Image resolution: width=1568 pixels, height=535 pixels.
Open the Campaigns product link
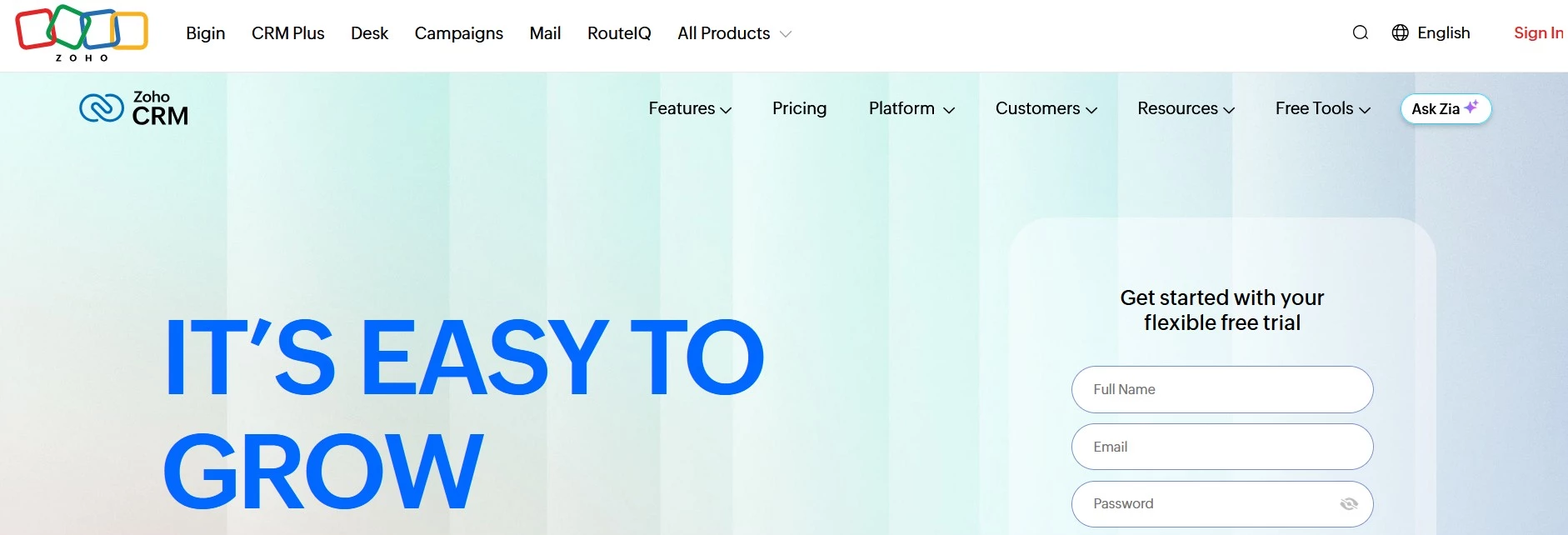(x=458, y=33)
